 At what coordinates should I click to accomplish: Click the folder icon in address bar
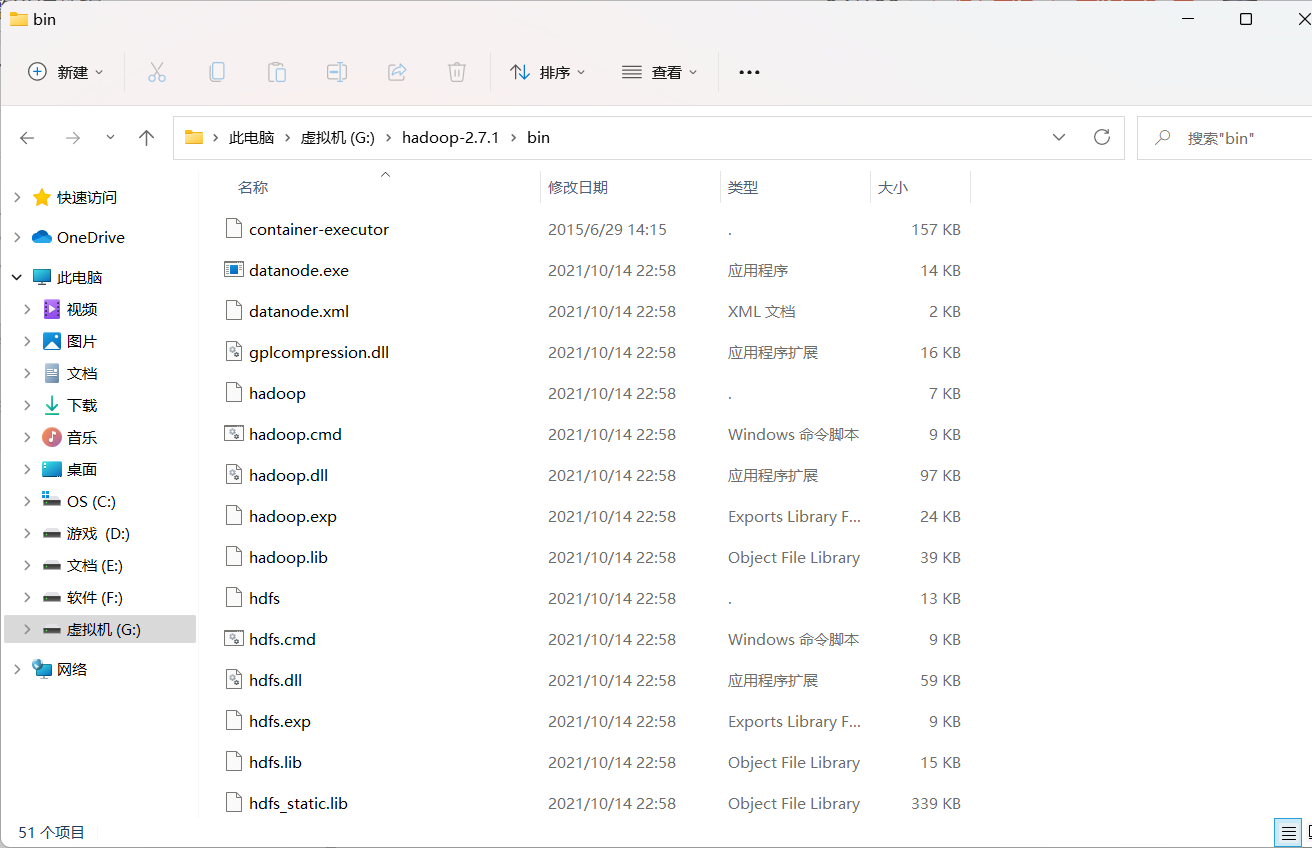coord(194,138)
